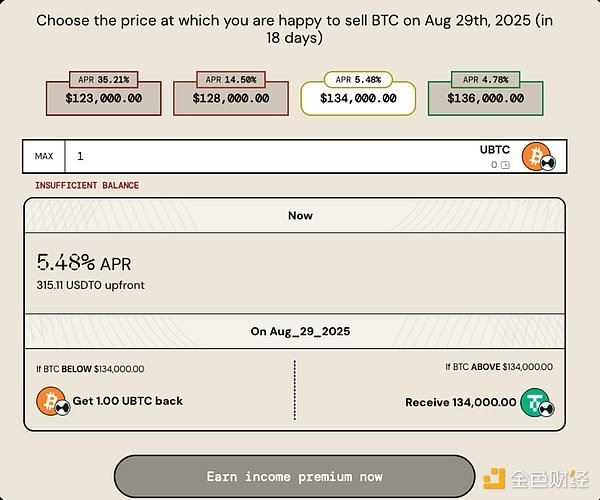Click the Insufficient Balance warning text
Viewport: 600px width, 500px height.
click(87, 185)
